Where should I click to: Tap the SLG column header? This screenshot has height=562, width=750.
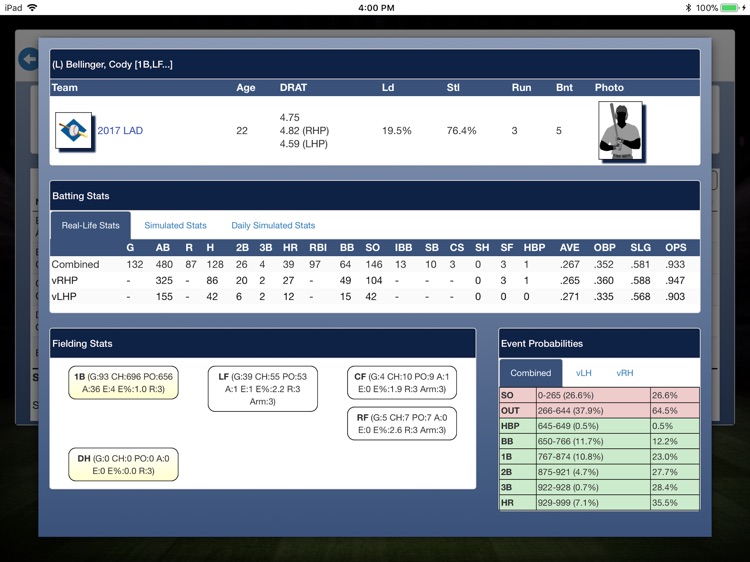(640, 248)
